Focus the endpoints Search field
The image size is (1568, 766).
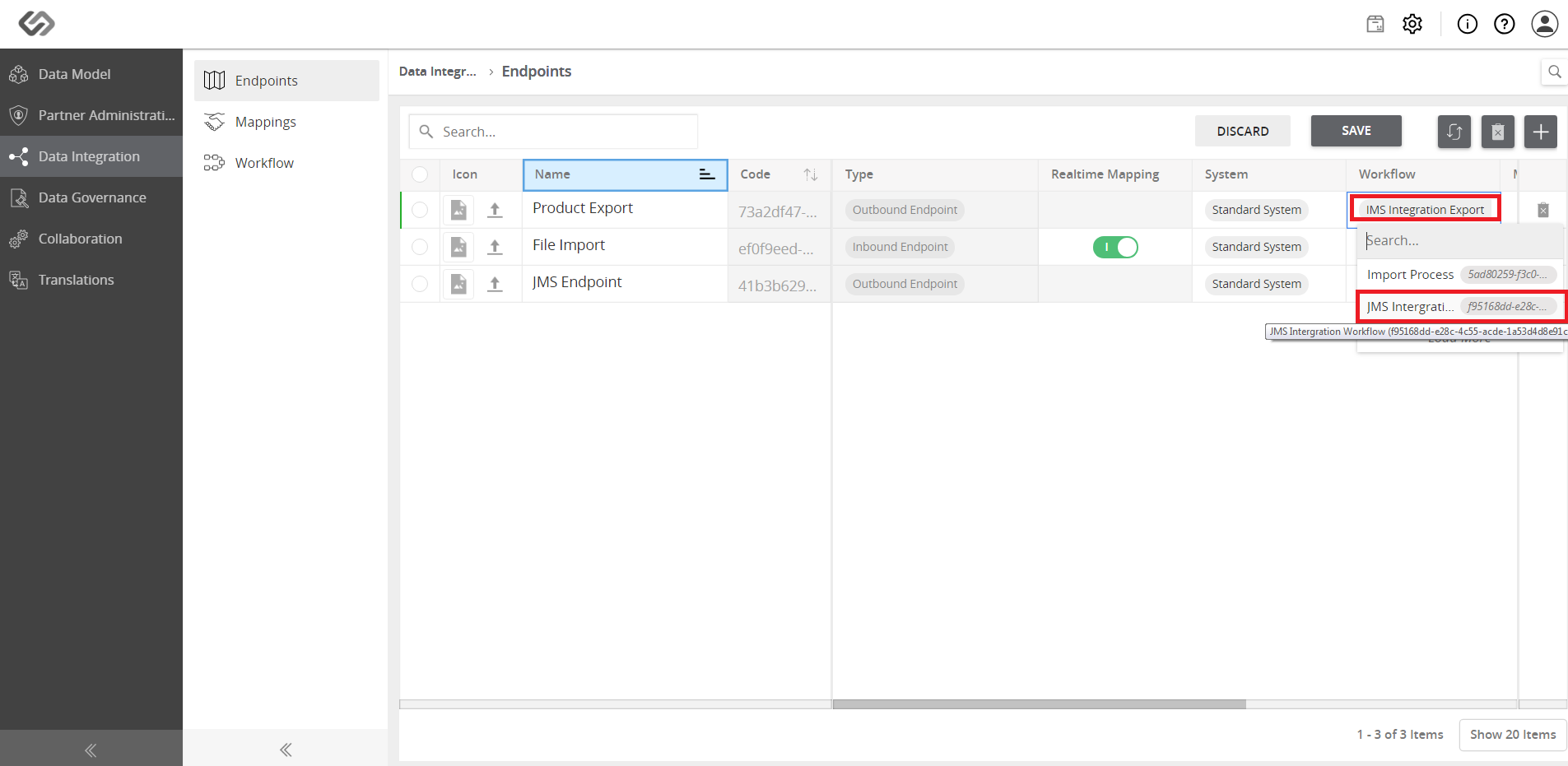pos(554,132)
